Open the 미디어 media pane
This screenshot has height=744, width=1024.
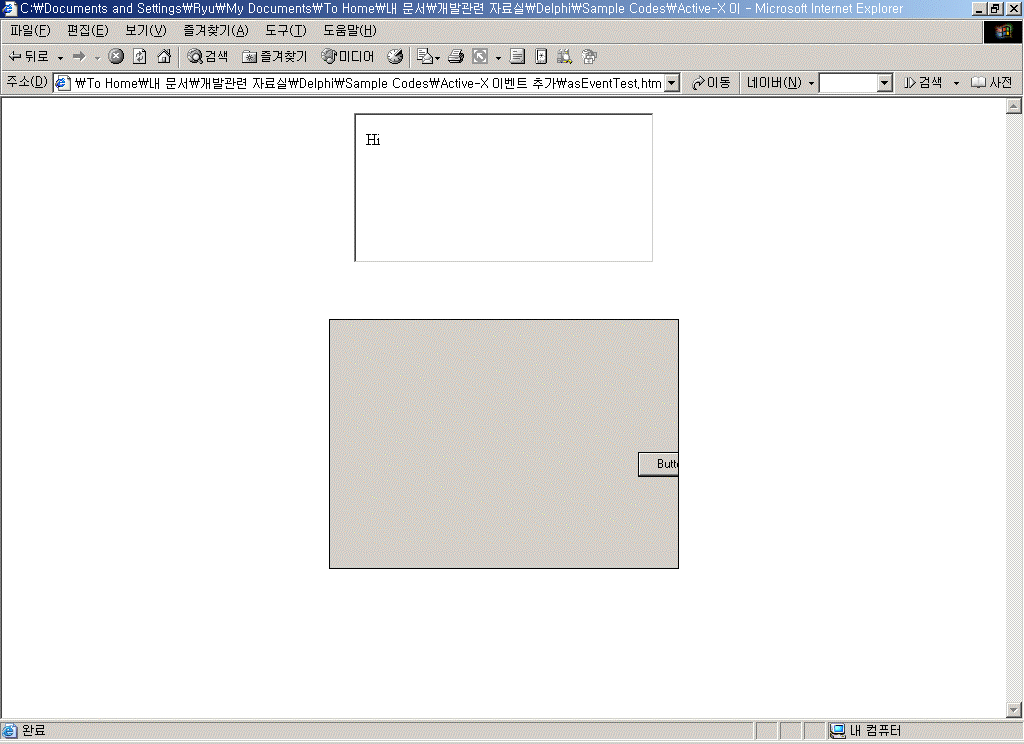348,56
